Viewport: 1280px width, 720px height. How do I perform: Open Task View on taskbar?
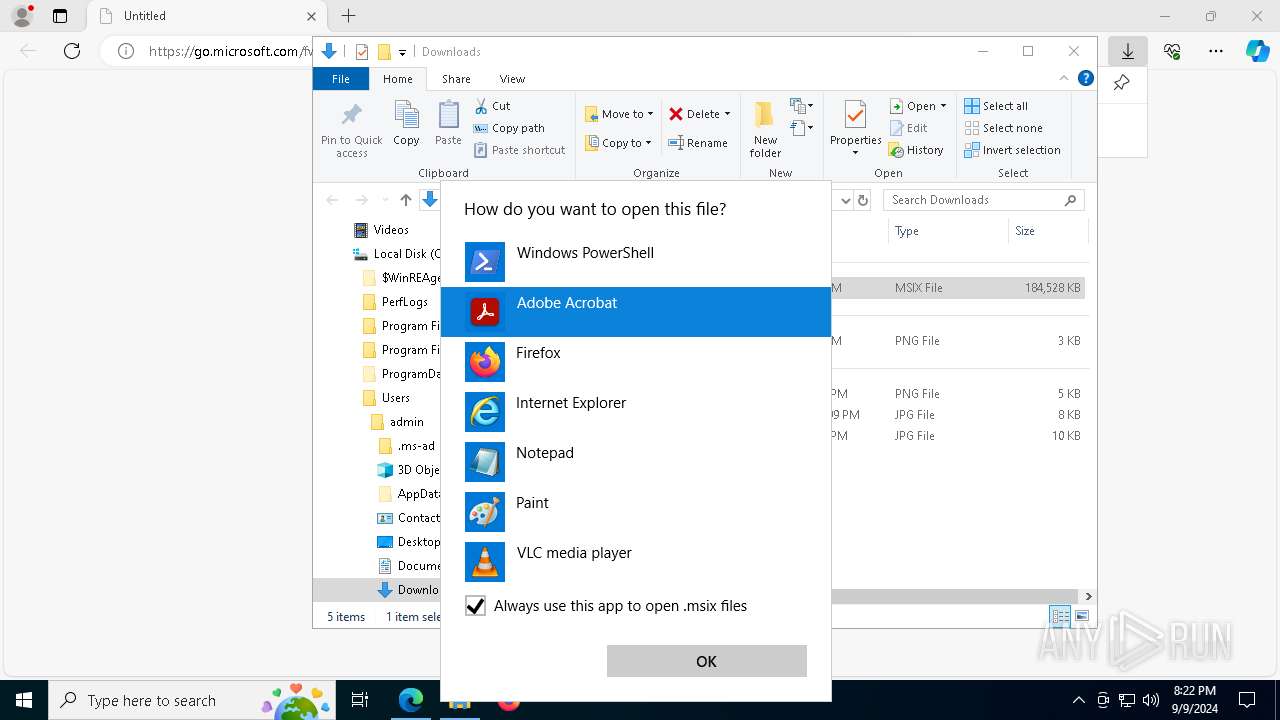coord(360,700)
